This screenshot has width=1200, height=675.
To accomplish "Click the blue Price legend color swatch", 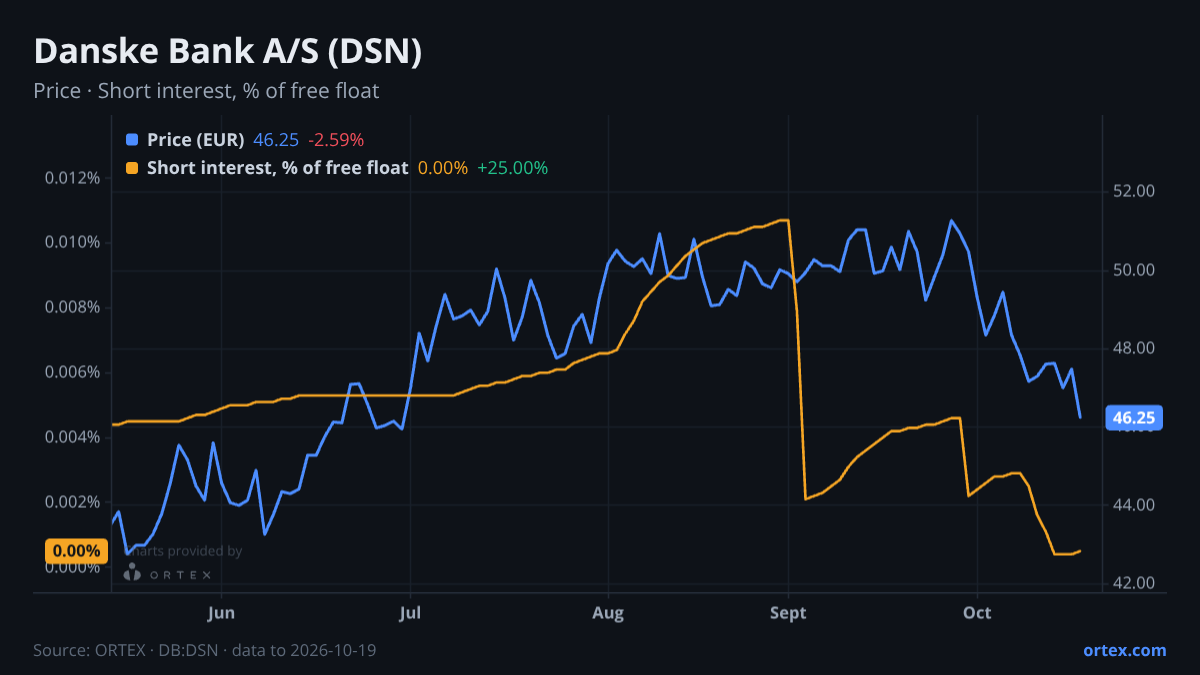I will pyautogui.click(x=132, y=139).
